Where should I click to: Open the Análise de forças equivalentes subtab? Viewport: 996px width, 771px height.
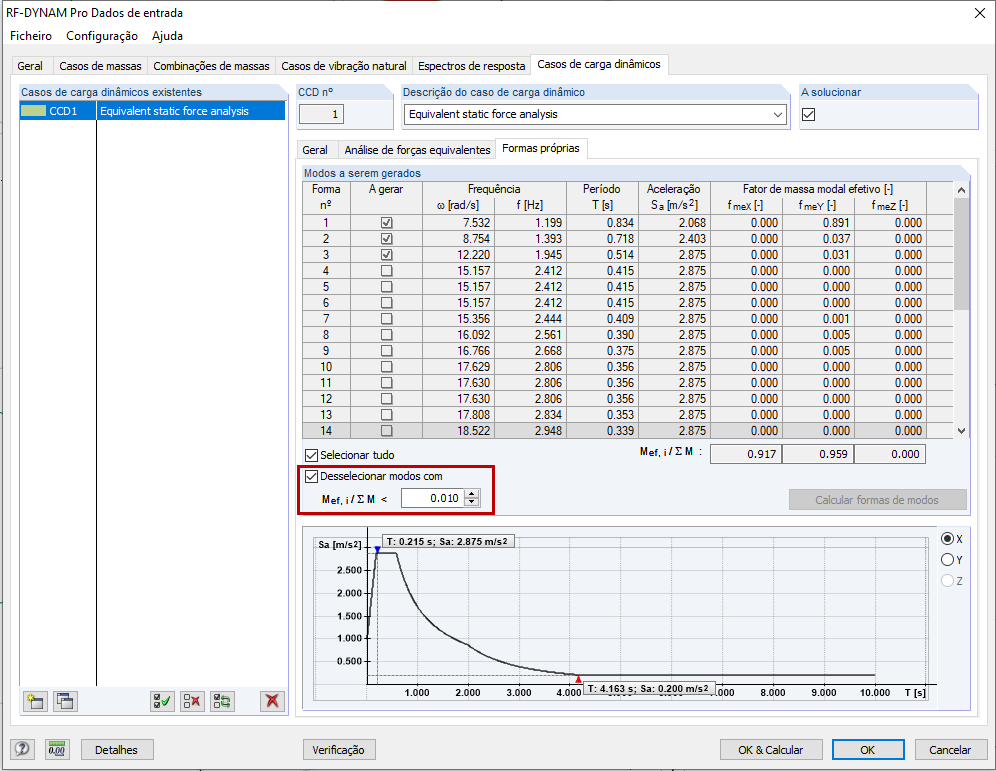[417, 150]
